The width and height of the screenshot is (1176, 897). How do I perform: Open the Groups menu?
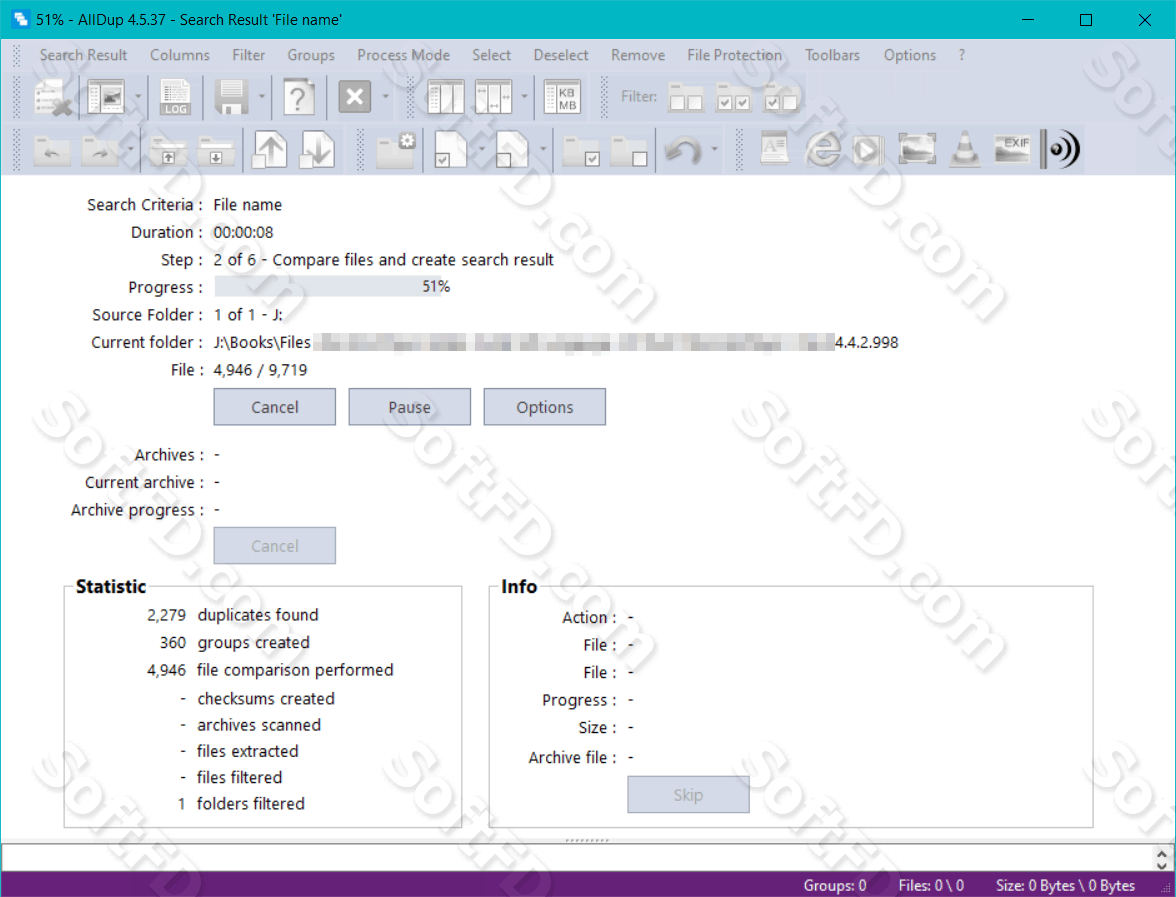[x=311, y=55]
